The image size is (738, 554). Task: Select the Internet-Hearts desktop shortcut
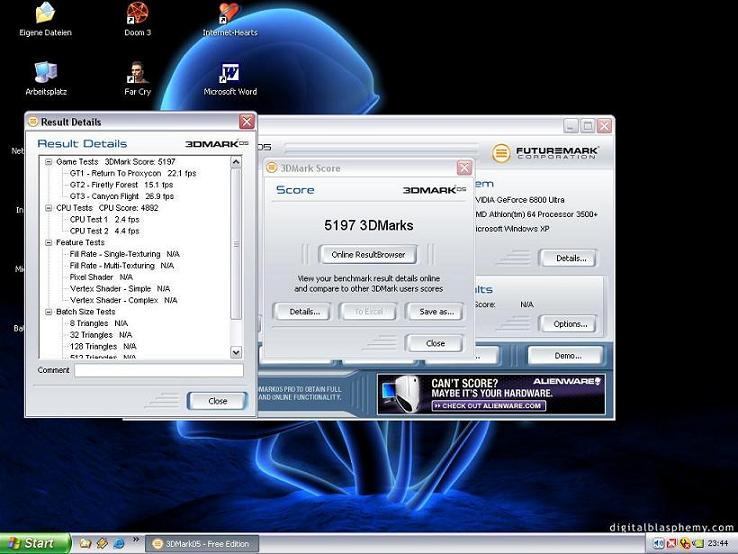coord(230,19)
